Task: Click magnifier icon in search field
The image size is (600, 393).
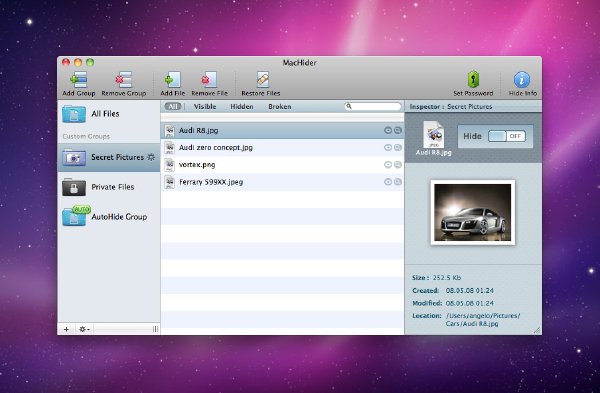Action: pos(349,106)
